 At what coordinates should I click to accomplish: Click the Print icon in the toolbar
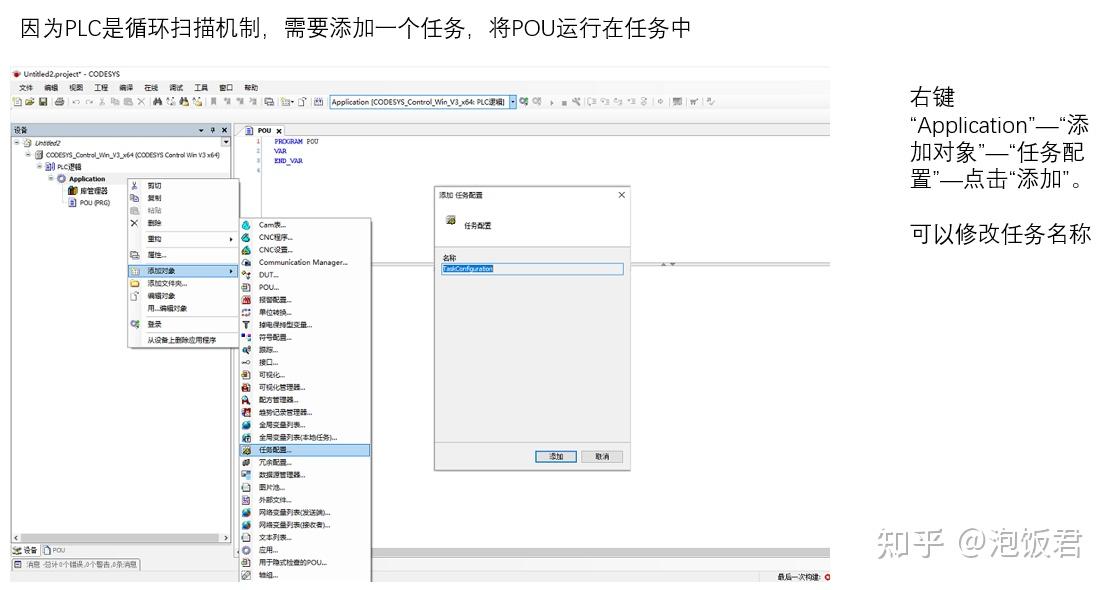click(57, 101)
